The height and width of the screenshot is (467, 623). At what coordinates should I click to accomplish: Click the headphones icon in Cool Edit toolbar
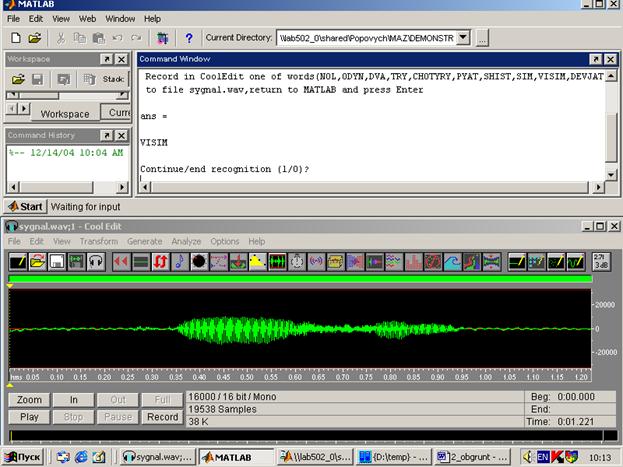pyautogui.click(x=96, y=262)
